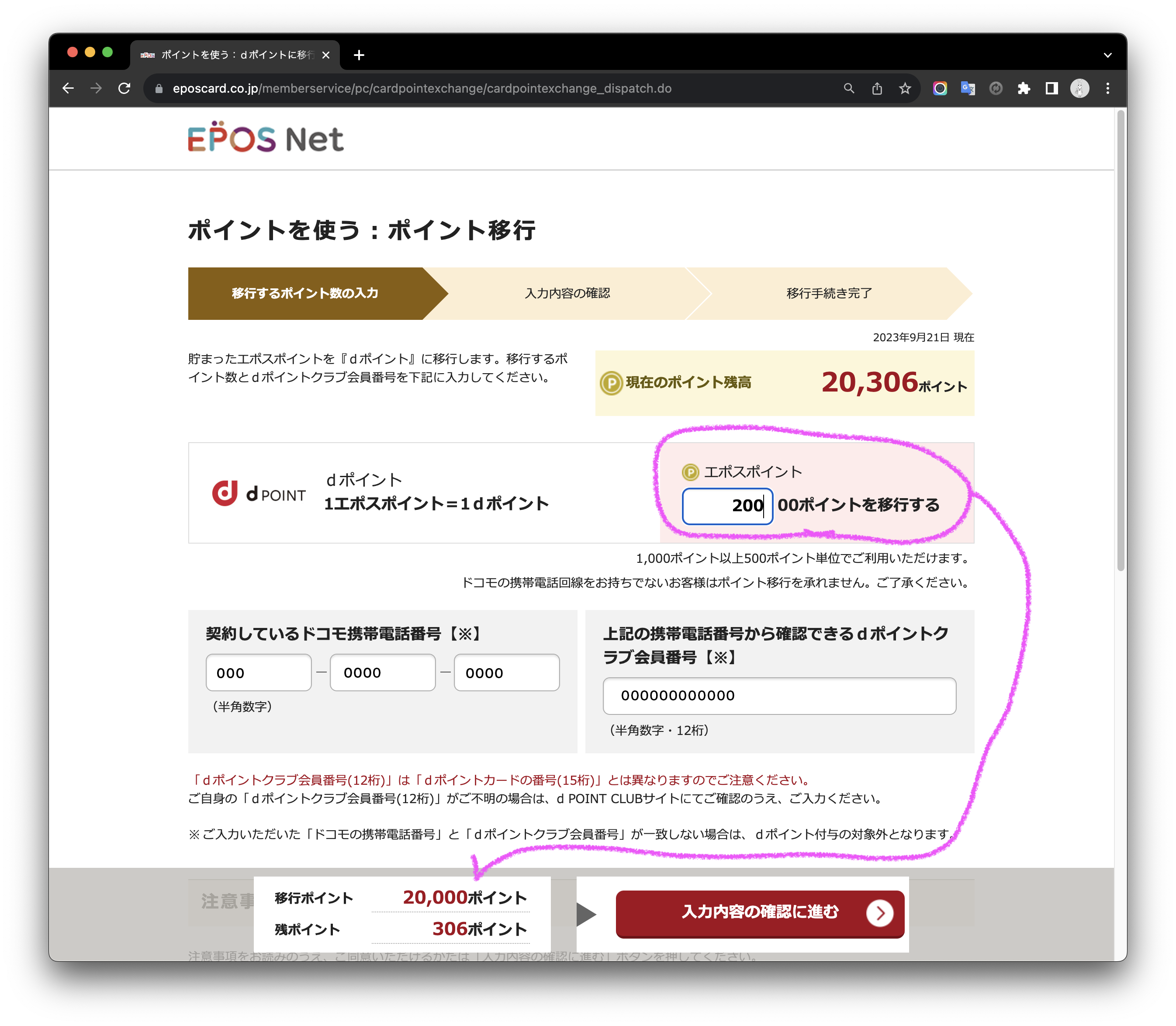
Task: Click the zoom magnifier icon in address bar
Action: 849,88
